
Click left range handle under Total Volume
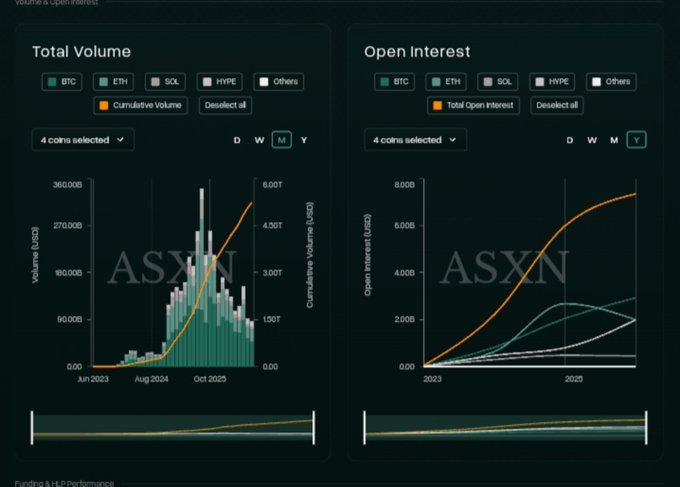32,428
